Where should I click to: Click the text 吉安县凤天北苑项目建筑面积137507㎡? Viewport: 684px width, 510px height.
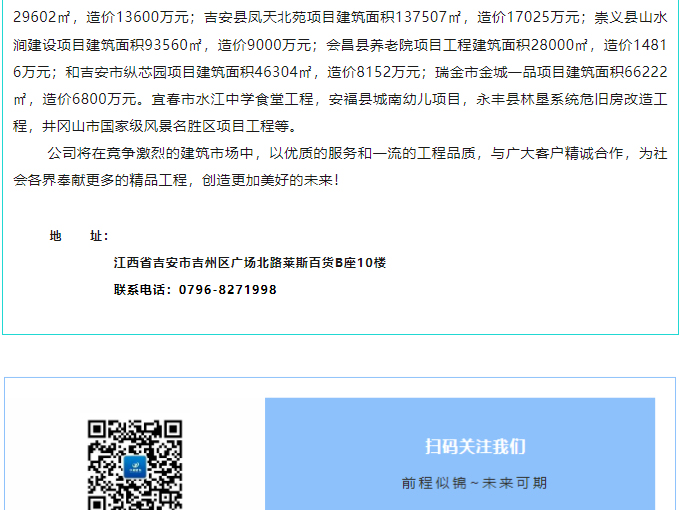click(332, 17)
